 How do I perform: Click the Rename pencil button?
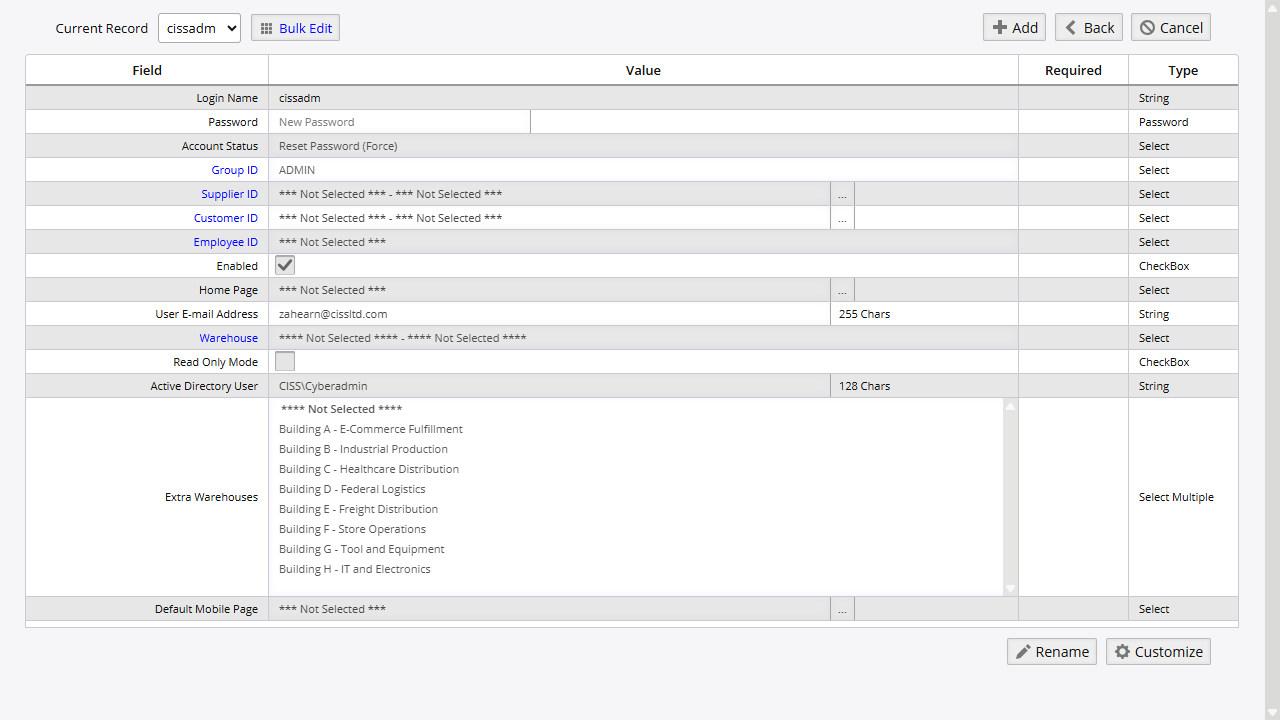coord(1051,652)
